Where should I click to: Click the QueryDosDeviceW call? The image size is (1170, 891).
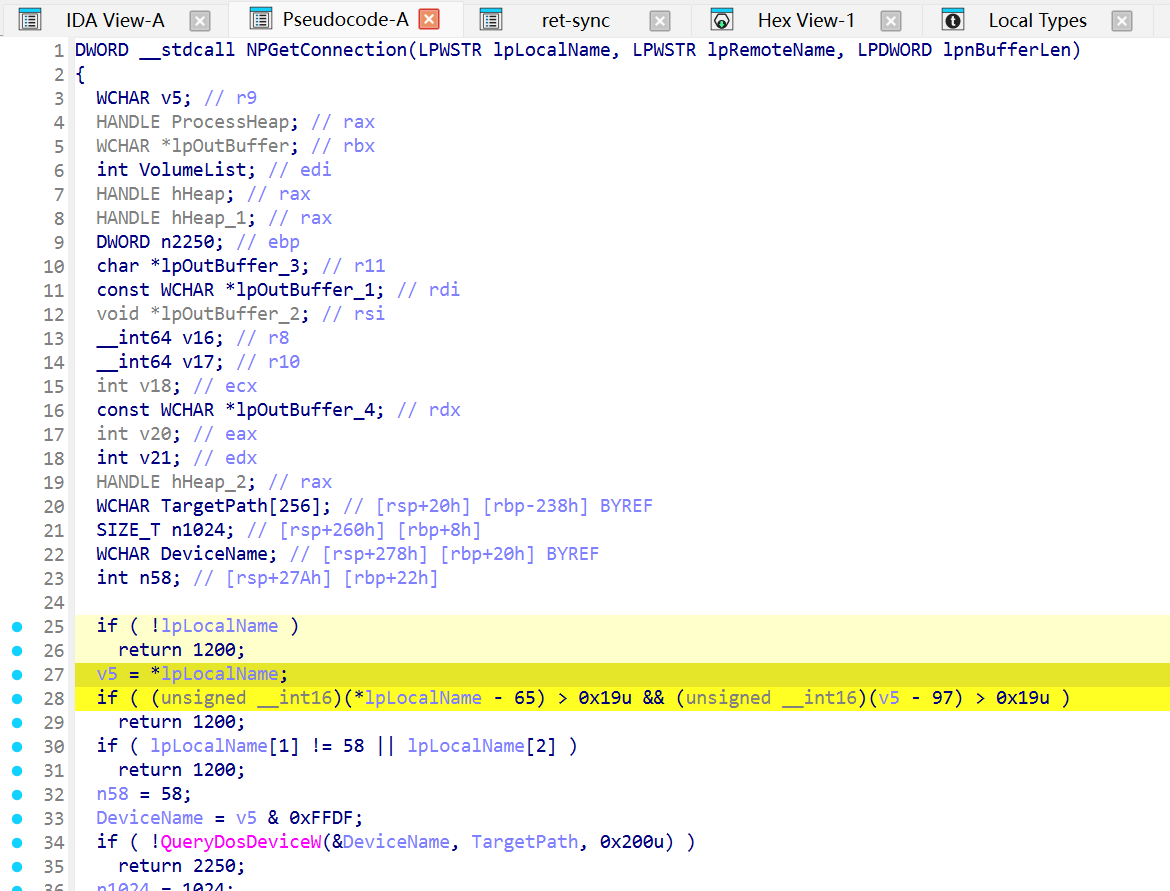pyautogui.click(x=241, y=842)
